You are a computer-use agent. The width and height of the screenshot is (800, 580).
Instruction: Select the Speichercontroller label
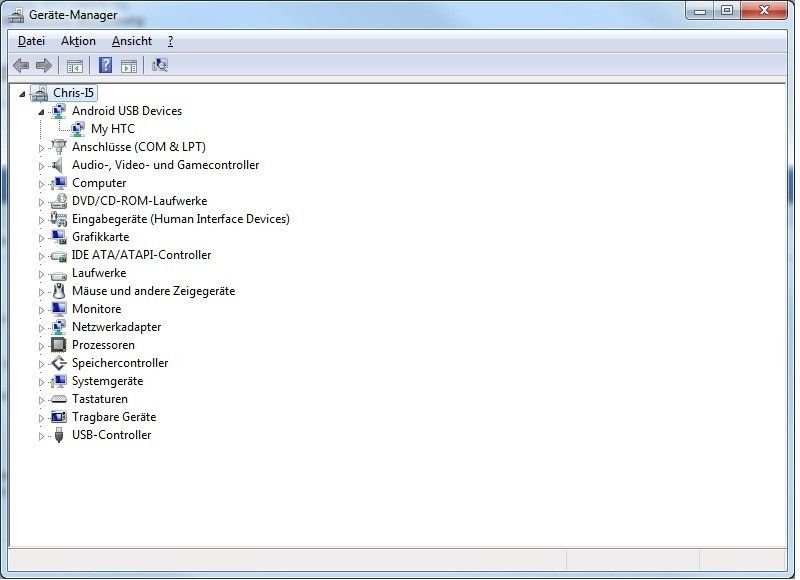tap(120, 363)
